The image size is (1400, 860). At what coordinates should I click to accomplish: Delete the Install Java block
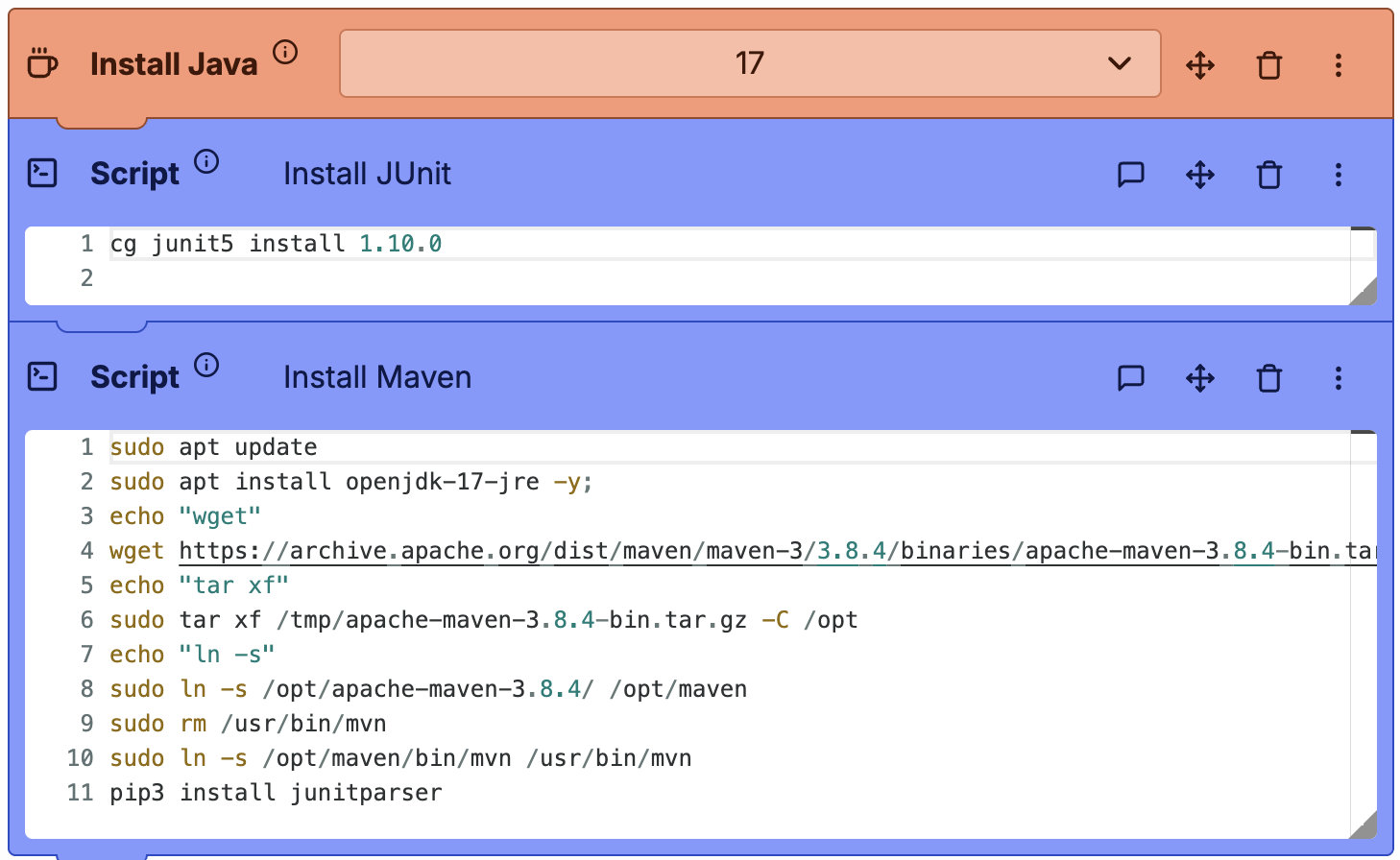pyautogui.click(x=1268, y=65)
